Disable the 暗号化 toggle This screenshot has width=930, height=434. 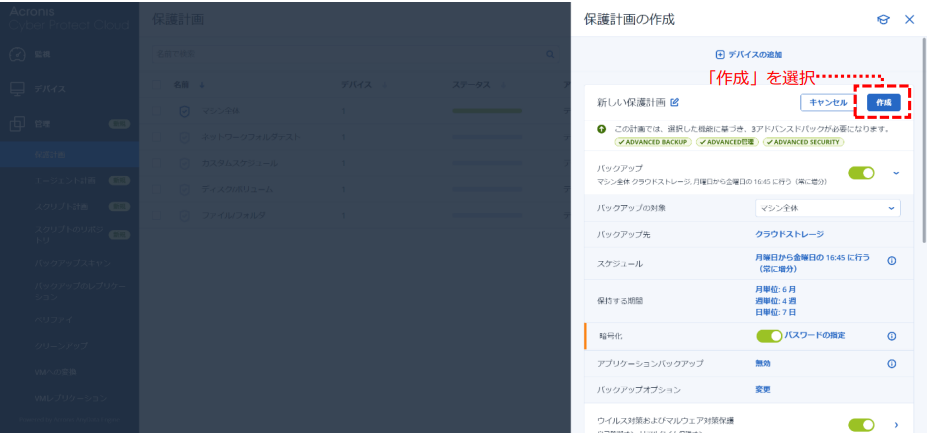click(x=769, y=336)
